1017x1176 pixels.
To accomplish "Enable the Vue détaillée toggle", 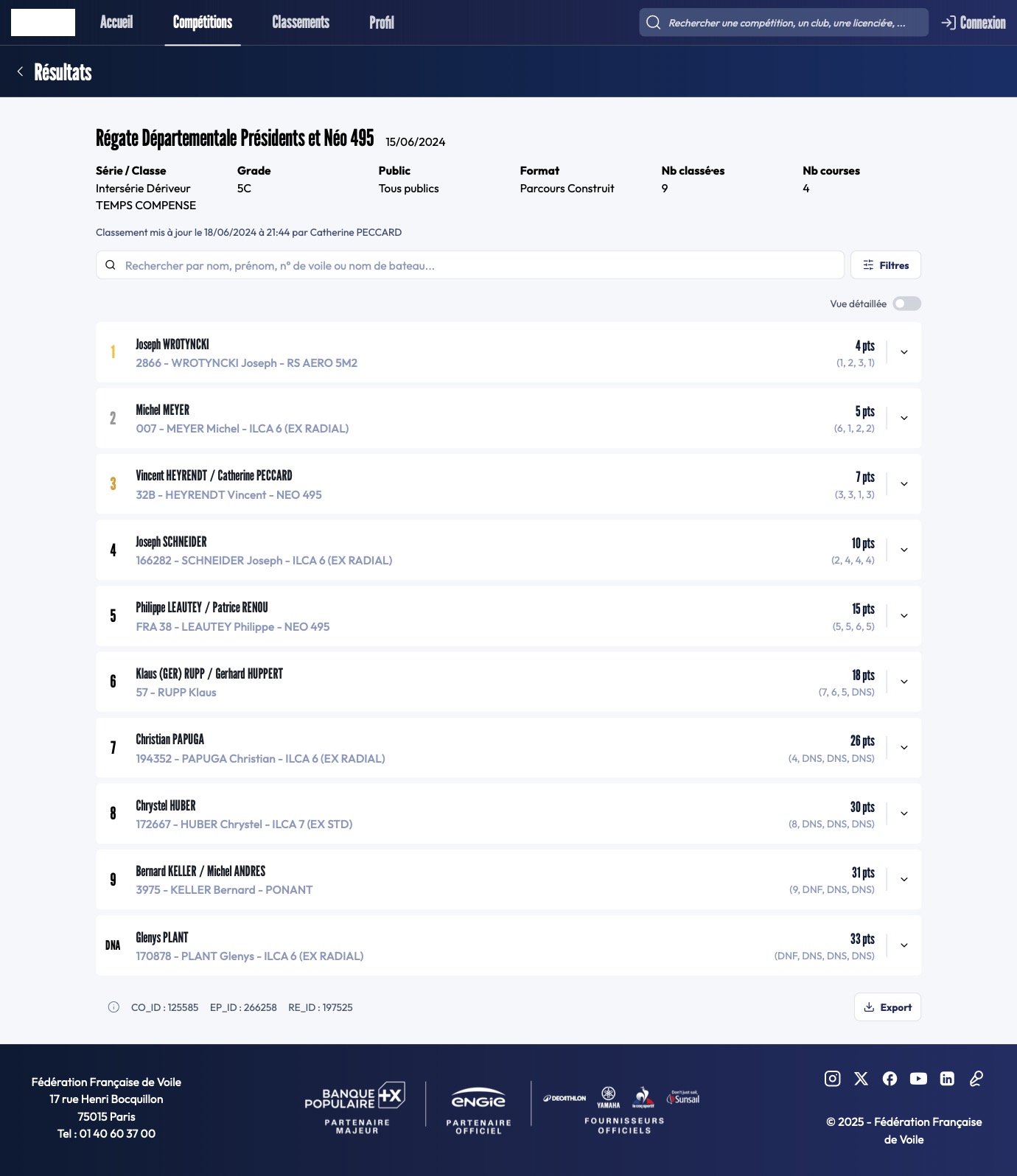I will pyautogui.click(x=906, y=304).
